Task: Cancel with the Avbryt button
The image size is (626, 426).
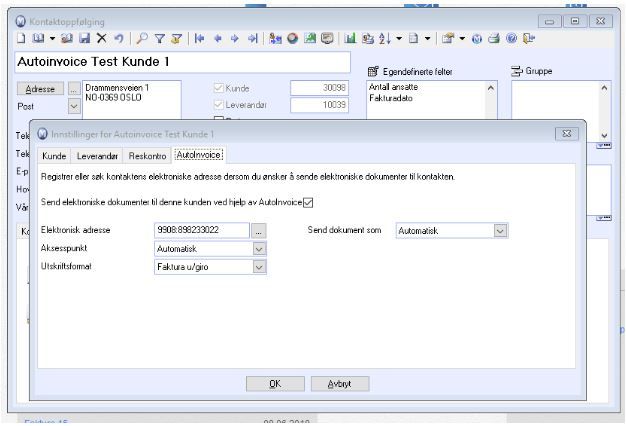Action: [x=340, y=384]
